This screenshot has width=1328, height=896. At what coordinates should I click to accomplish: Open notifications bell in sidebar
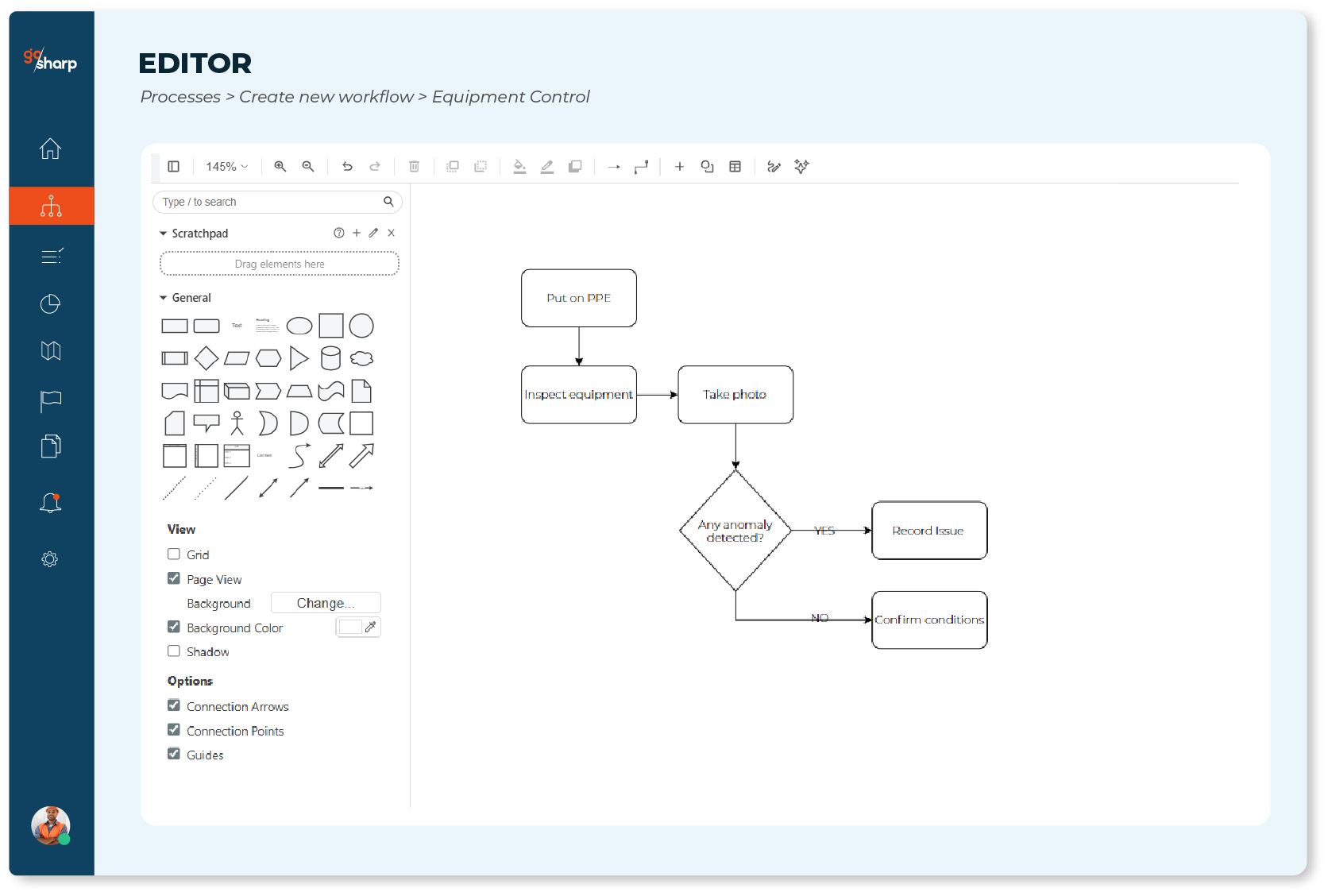point(51,503)
